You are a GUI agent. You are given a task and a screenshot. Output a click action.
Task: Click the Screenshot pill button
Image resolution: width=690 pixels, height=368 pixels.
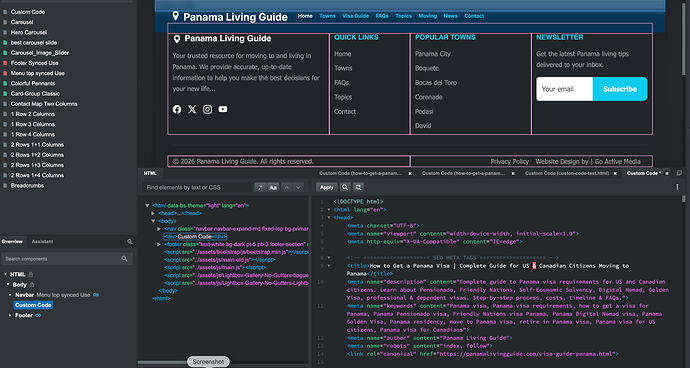(209, 362)
